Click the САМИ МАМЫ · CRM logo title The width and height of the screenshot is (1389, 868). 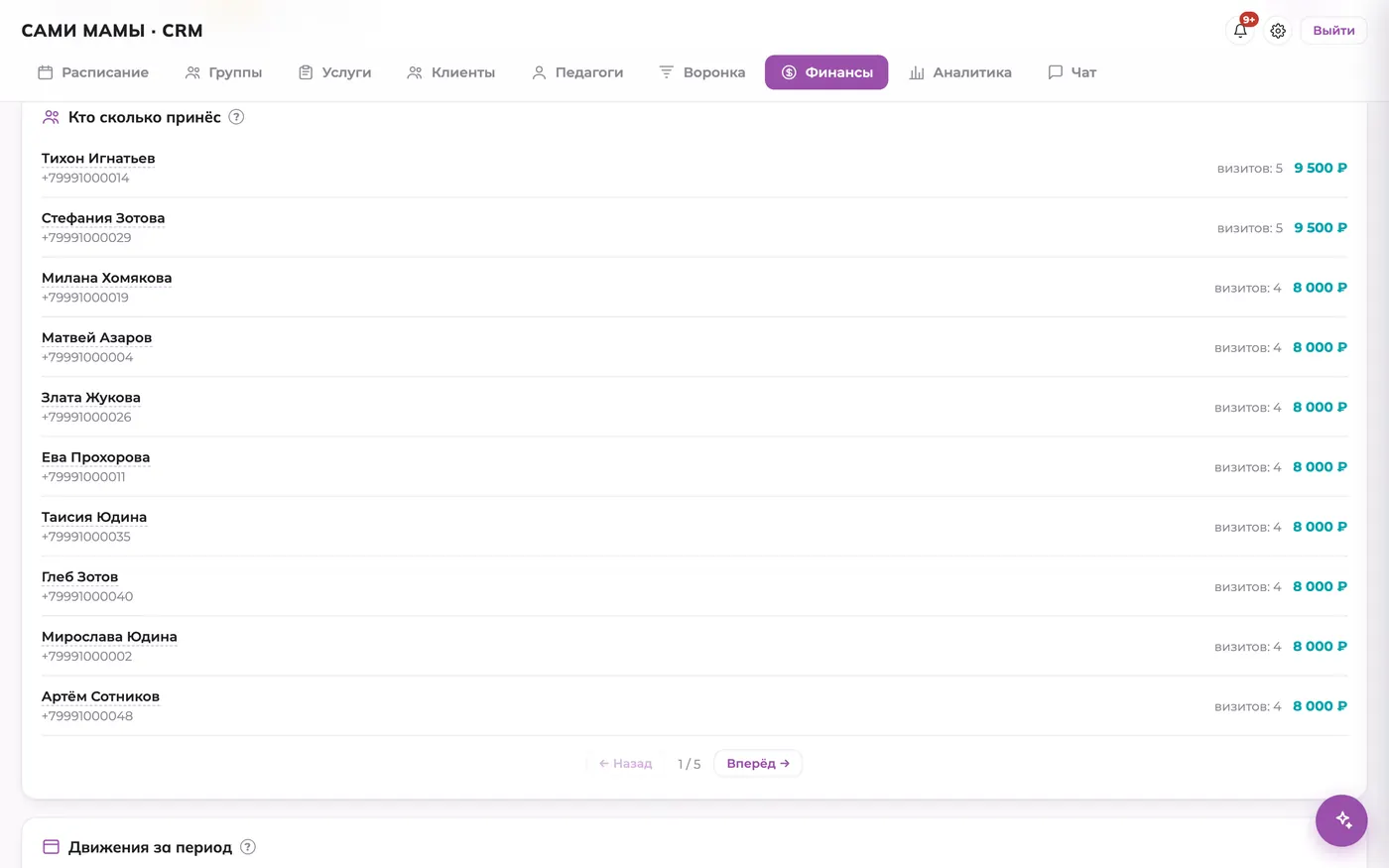point(112,31)
